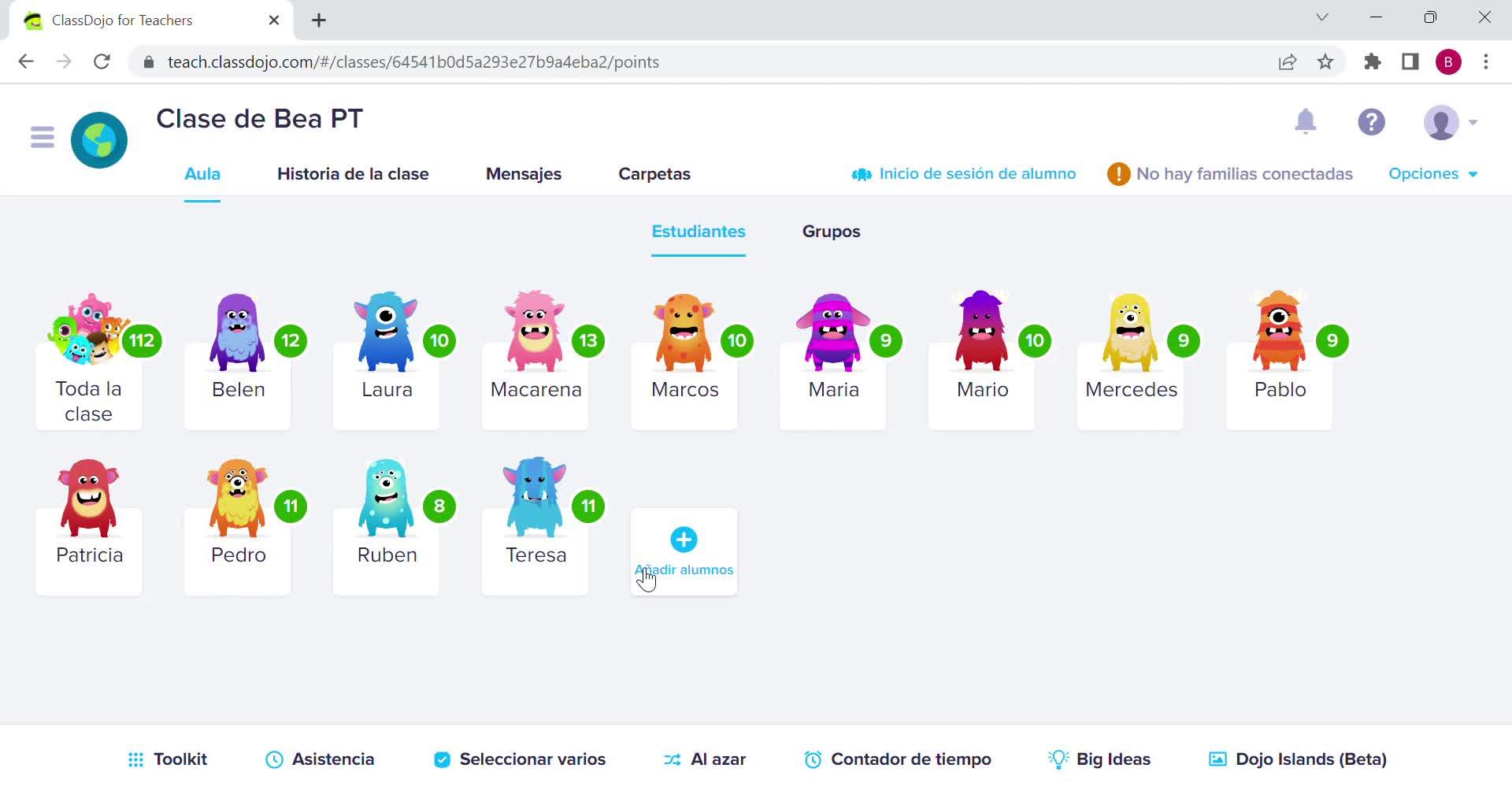Open Chrome three-dot menu
The width and height of the screenshot is (1512, 794).
tap(1486, 61)
